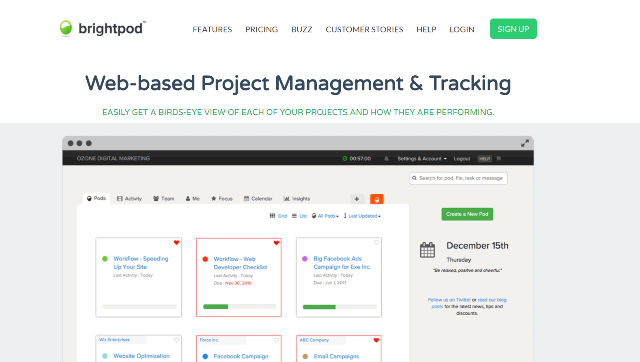Click the Create a New Pod button
Image resolution: width=640 pixels, height=362 pixels.
[x=467, y=214]
